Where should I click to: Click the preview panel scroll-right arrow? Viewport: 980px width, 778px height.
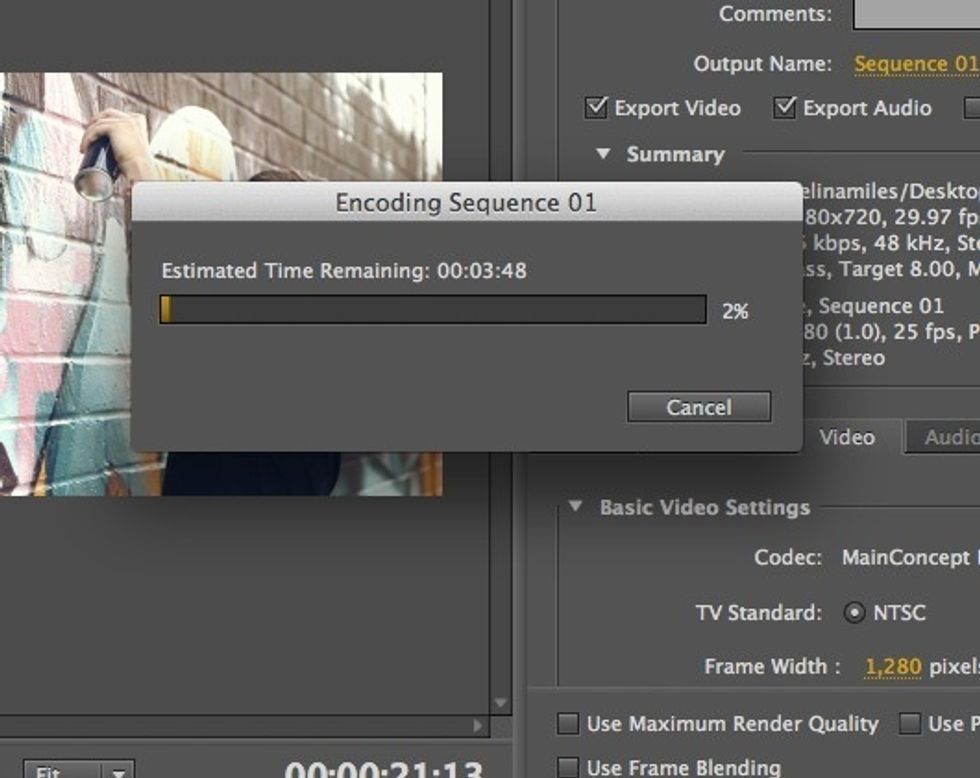click(x=479, y=726)
